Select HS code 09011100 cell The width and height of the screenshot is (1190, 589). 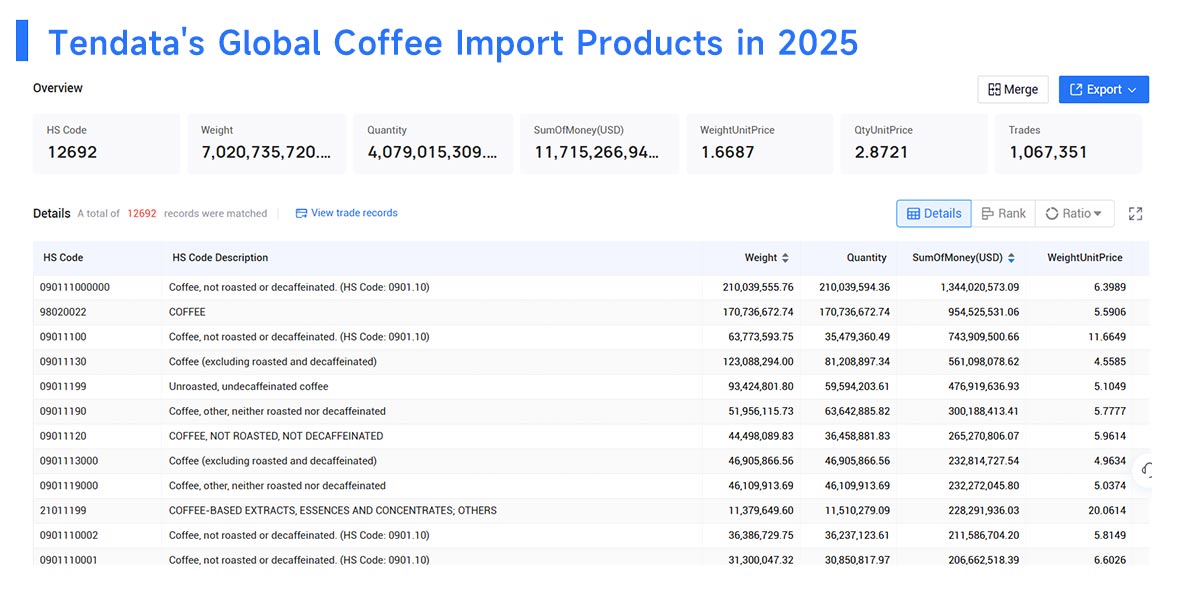(62, 337)
